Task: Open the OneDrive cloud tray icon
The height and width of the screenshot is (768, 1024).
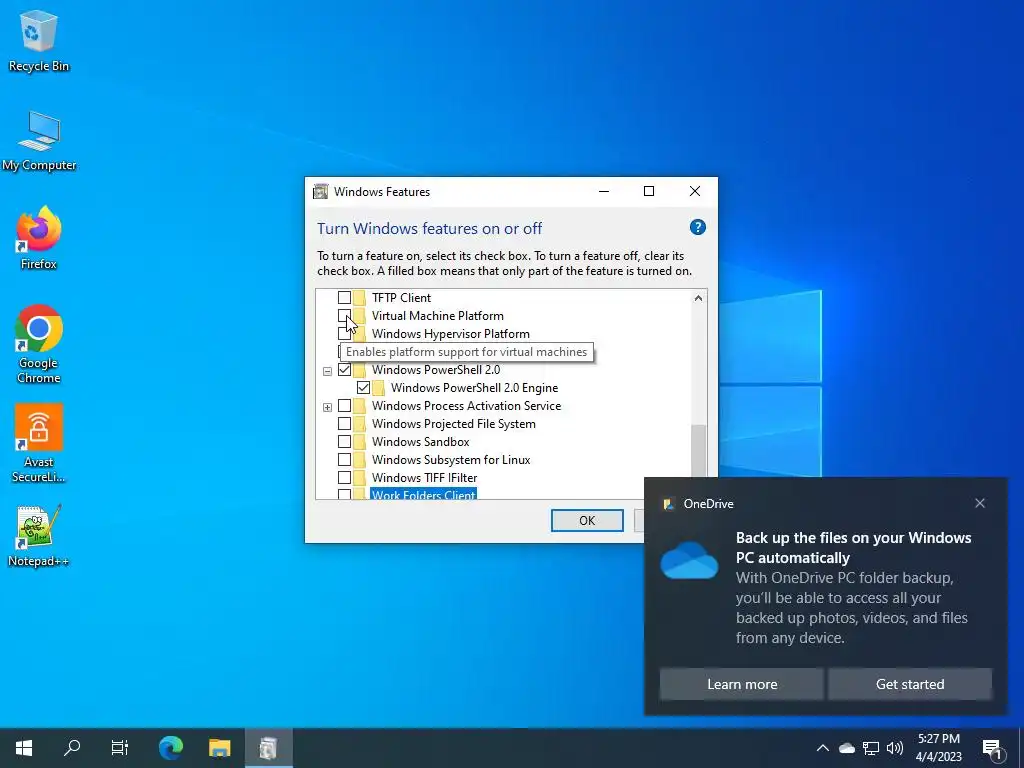Action: 847,748
